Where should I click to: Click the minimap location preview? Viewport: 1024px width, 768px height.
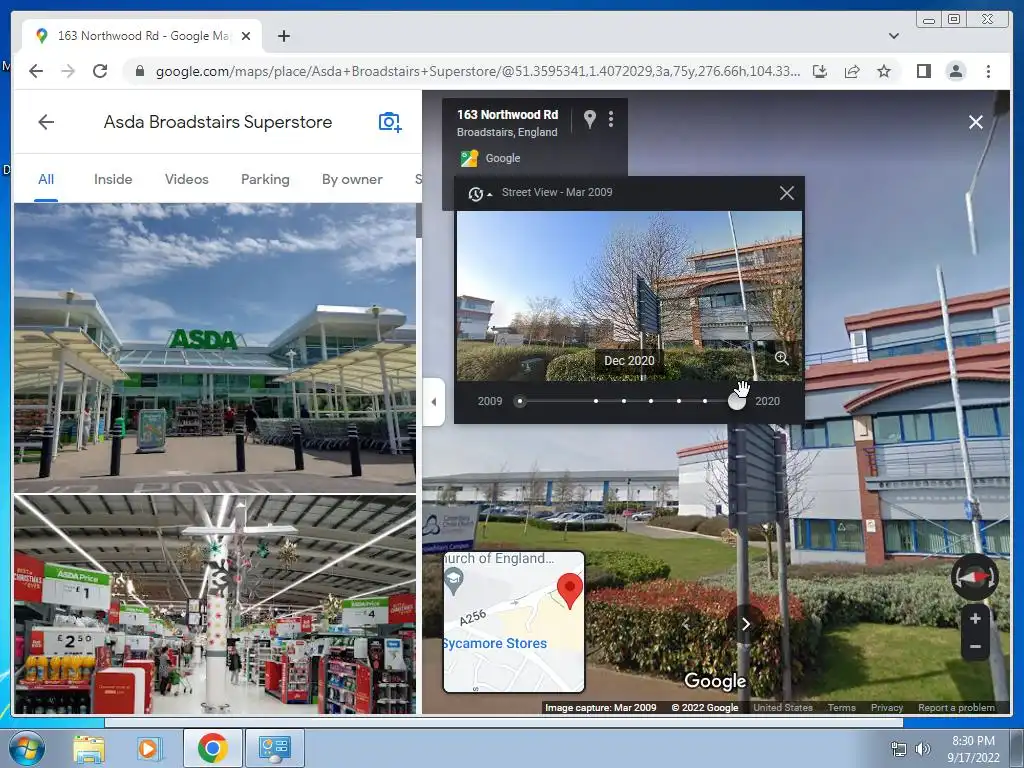(x=514, y=622)
